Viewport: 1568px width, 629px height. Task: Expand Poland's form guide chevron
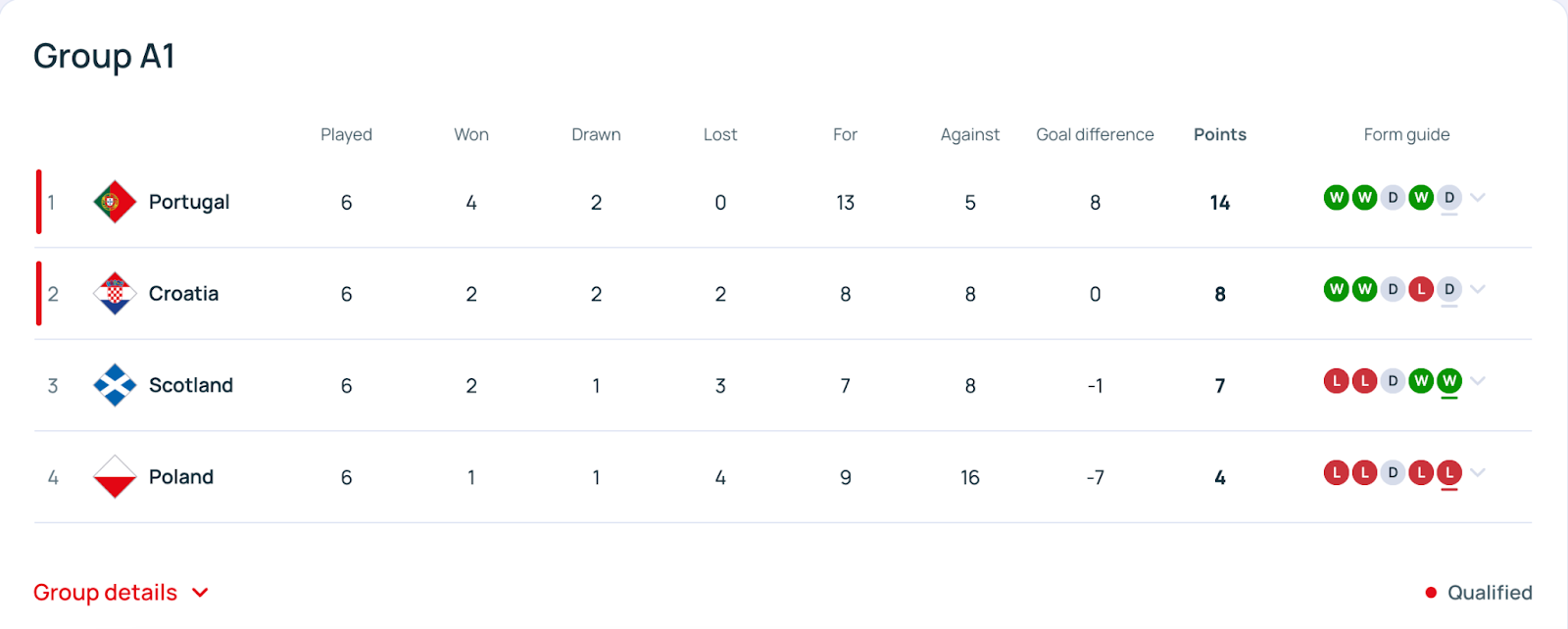(x=1478, y=473)
